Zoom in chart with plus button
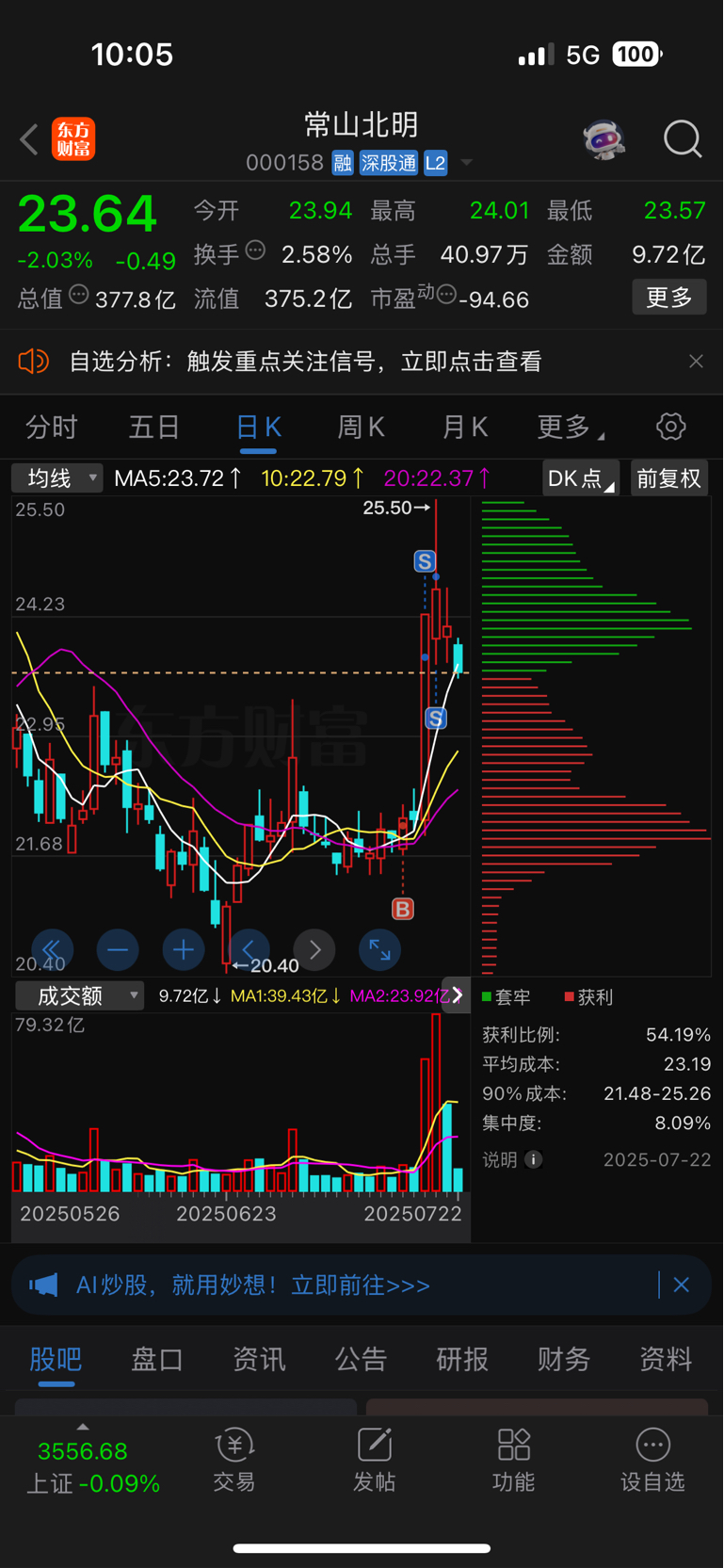Viewport: 724px width, 1568px height. tap(184, 950)
